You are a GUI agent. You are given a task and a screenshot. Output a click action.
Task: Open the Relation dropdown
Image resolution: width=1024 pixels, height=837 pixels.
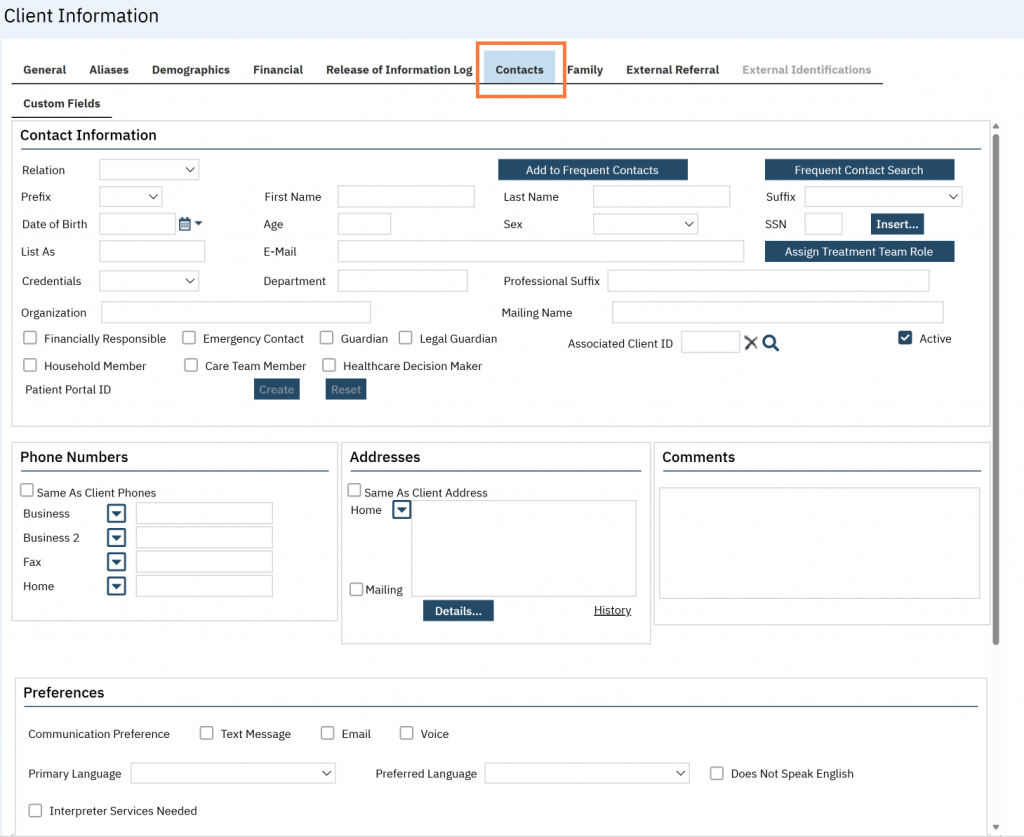tap(149, 170)
